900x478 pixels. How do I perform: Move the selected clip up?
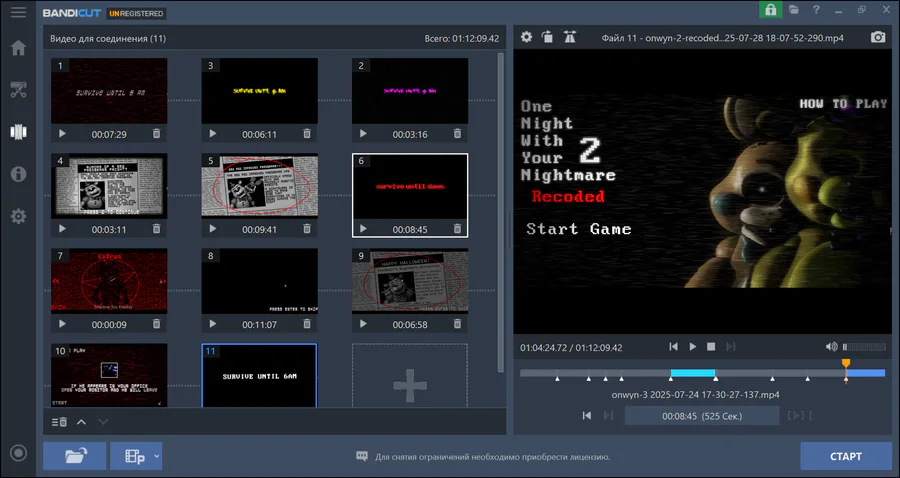pyautogui.click(x=82, y=422)
